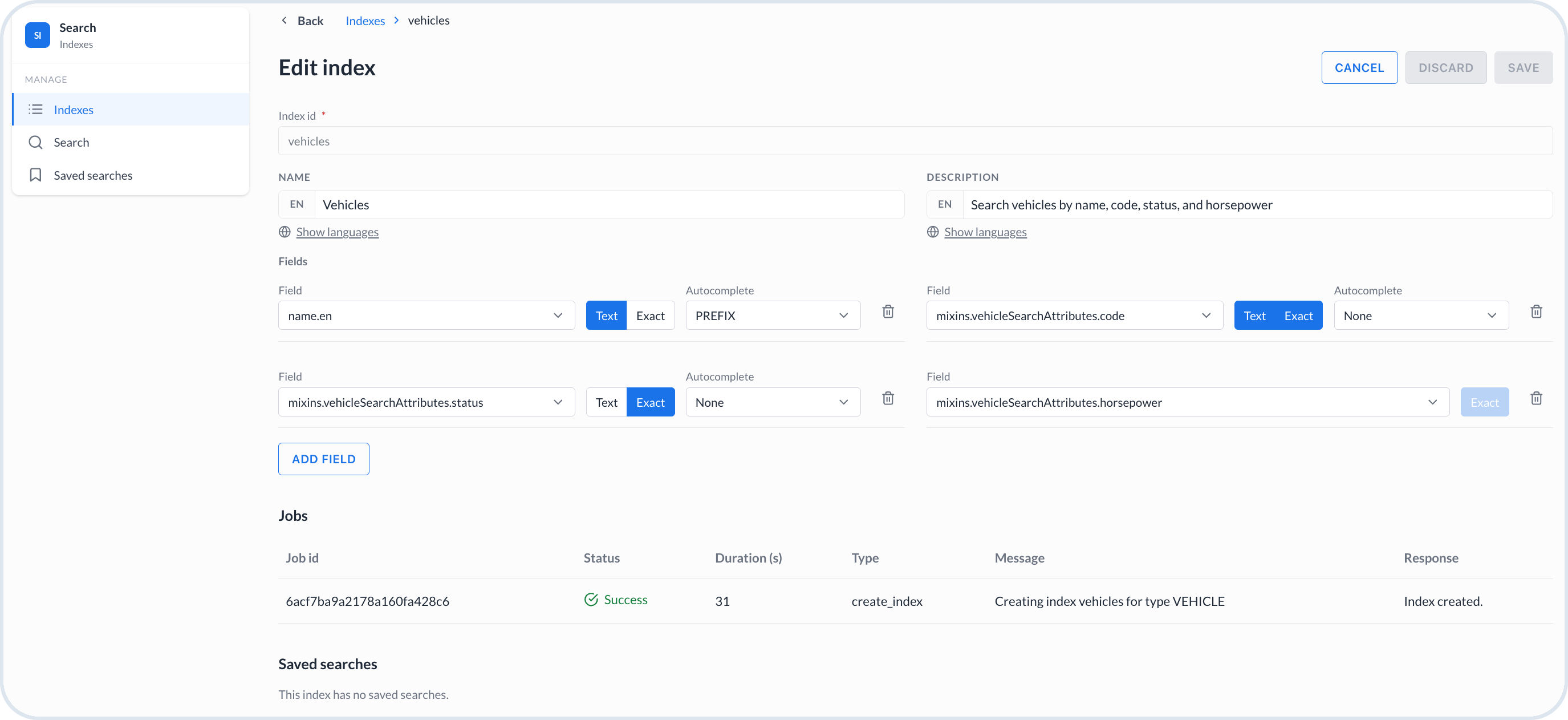Screen dimensions: 1568x720
Task: Click the SI app logo icon
Action: click(x=37, y=35)
